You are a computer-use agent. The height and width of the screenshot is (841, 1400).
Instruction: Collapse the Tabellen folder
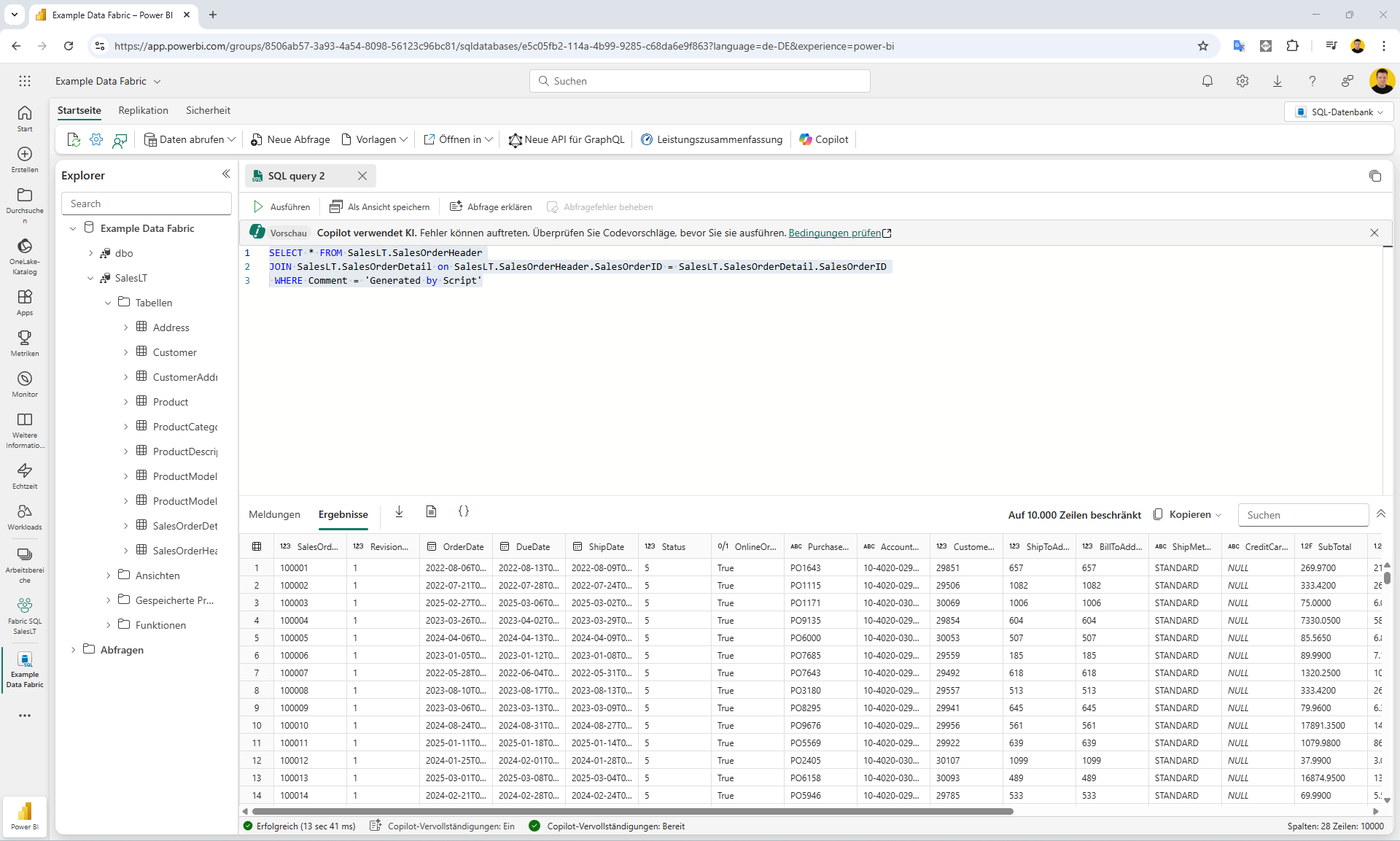pos(108,303)
